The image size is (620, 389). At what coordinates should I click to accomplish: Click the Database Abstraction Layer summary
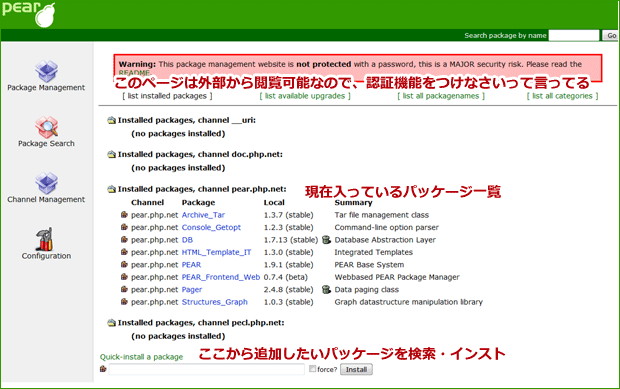click(x=385, y=240)
